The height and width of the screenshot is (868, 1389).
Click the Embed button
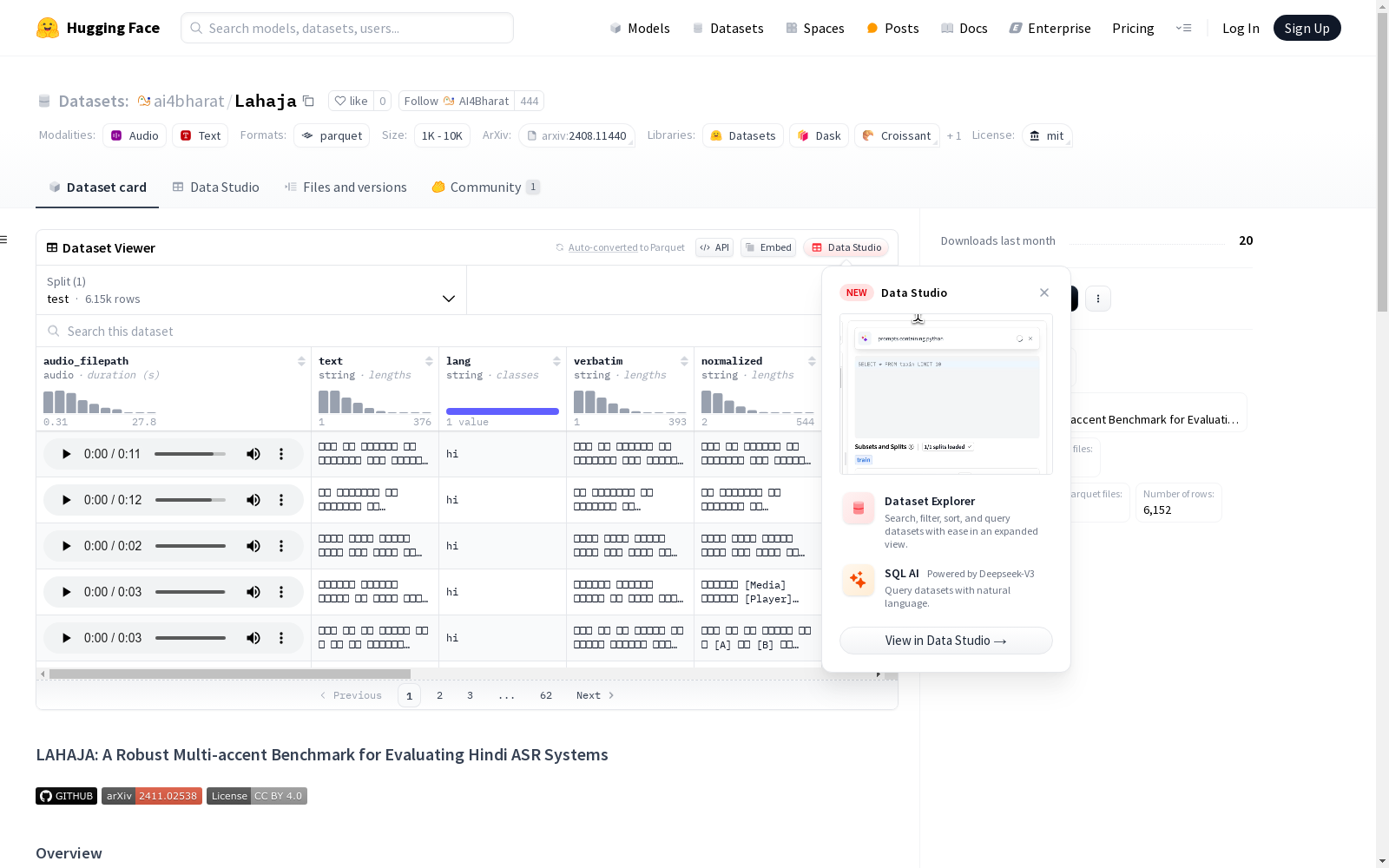[768, 247]
